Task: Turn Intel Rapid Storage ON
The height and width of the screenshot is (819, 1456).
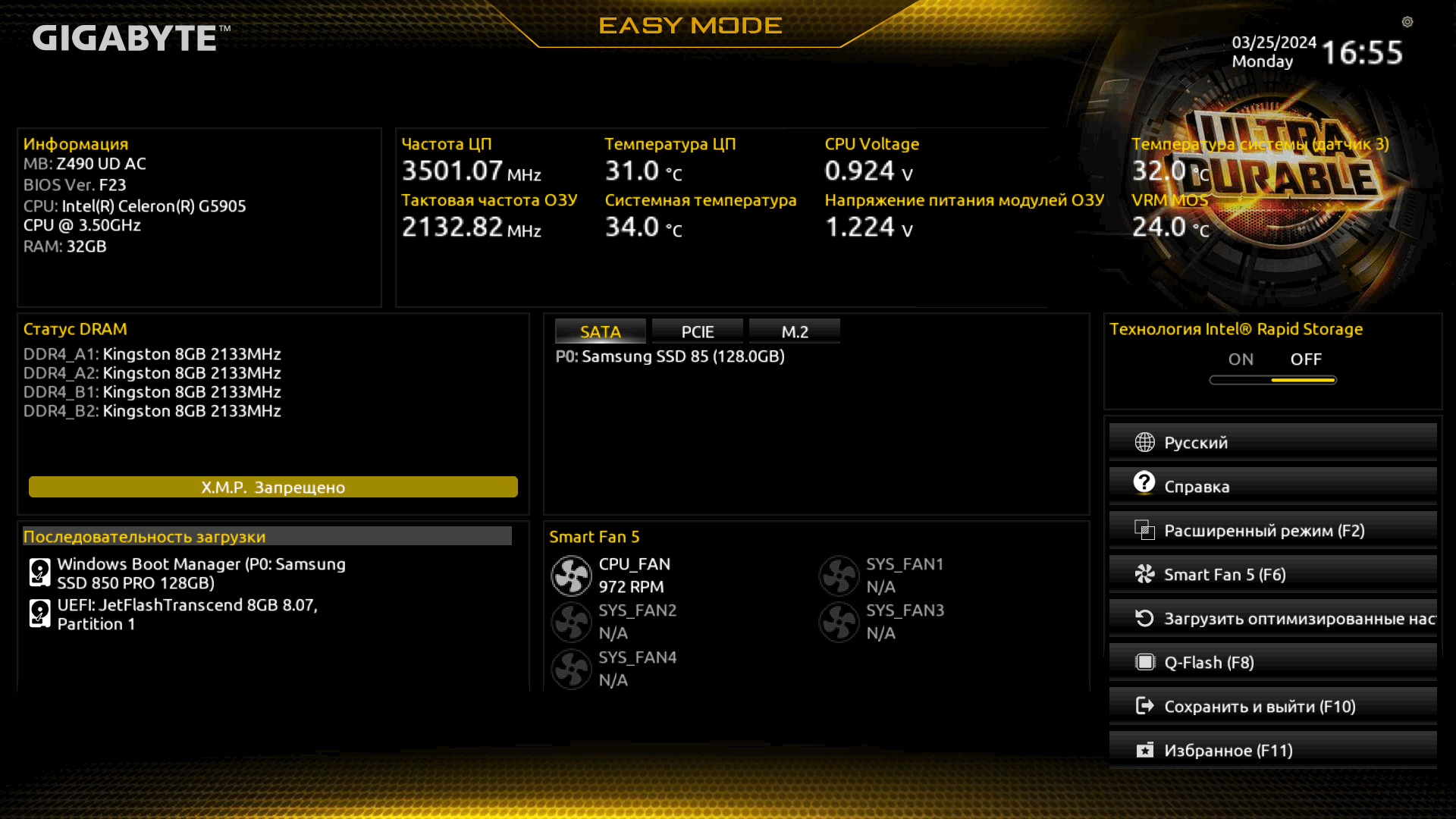Action: coord(1241,359)
